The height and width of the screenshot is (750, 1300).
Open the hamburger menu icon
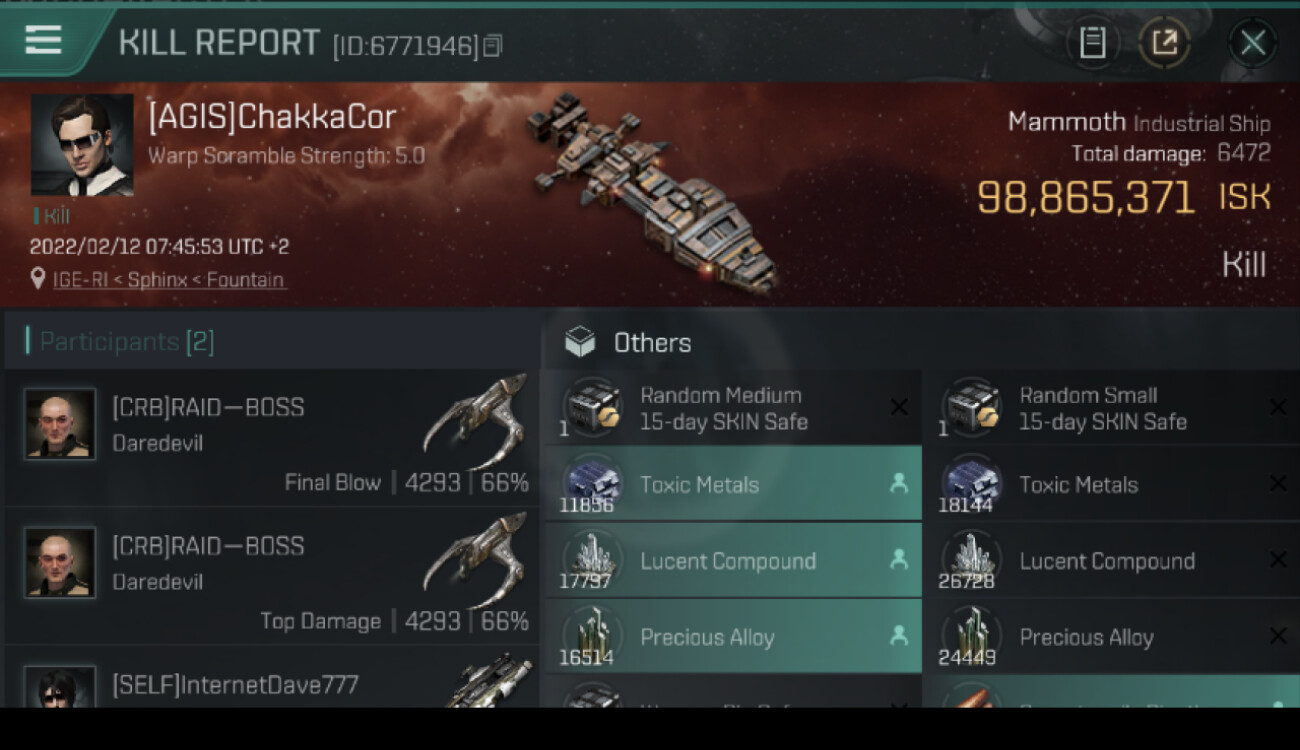[x=43, y=41]
